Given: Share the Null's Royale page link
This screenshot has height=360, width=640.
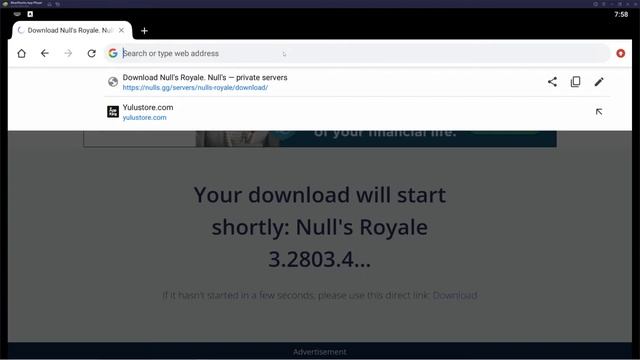Looking at the screenshot, I should pos(552,82).
